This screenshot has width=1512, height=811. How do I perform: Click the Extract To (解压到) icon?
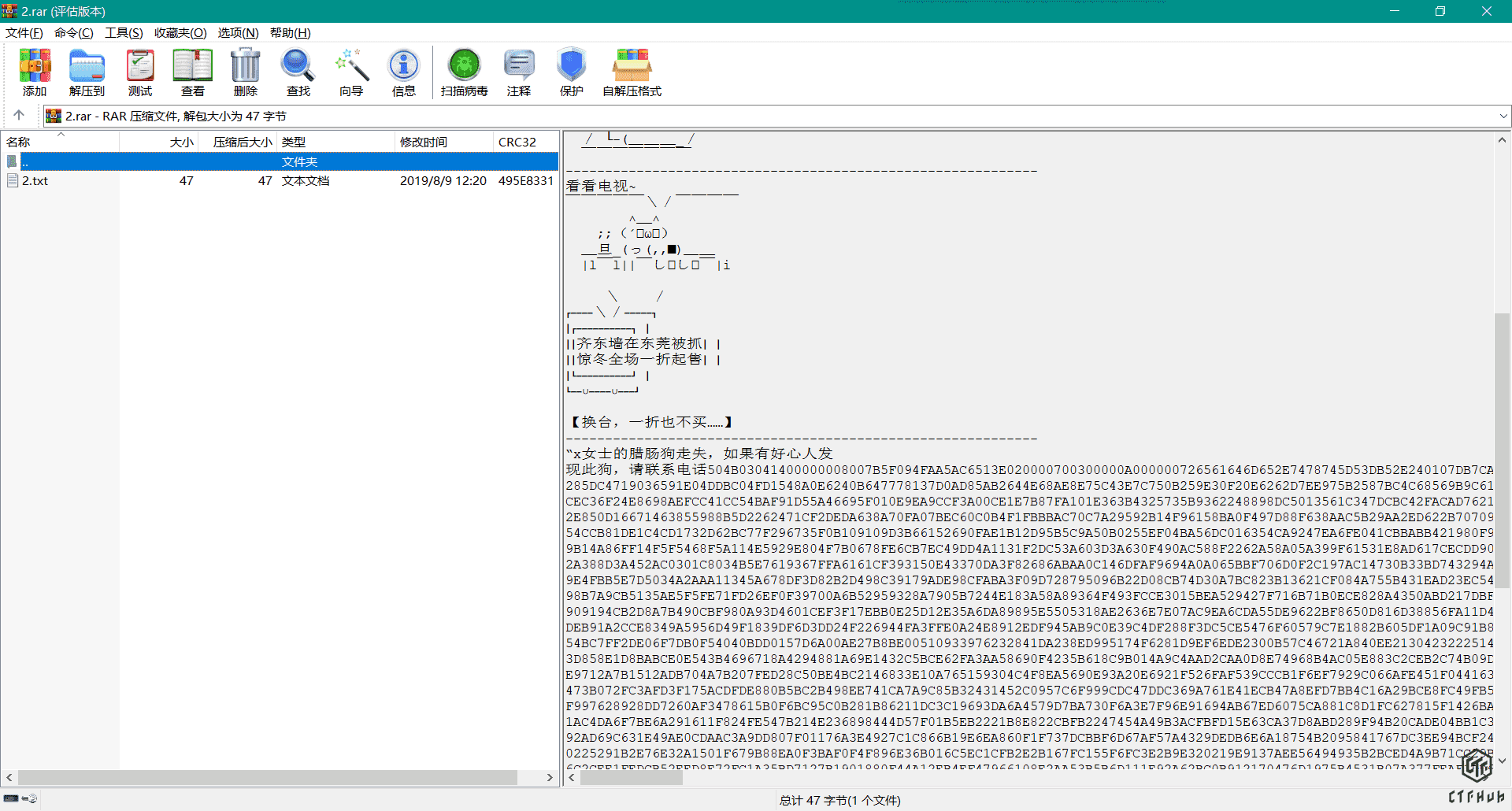[x=87, y=72]
